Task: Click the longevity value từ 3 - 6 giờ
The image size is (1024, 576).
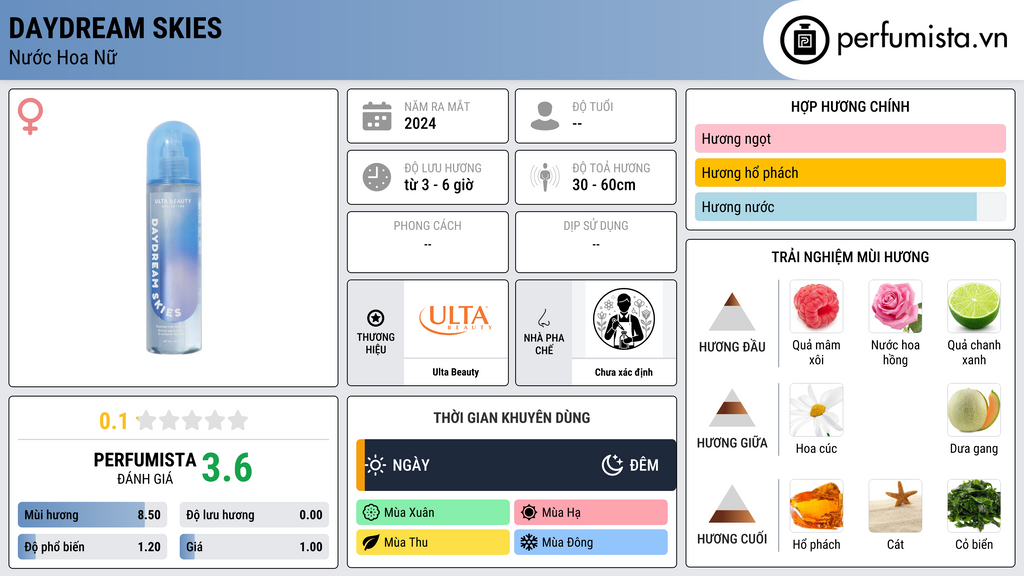Action: coord(439,185)
